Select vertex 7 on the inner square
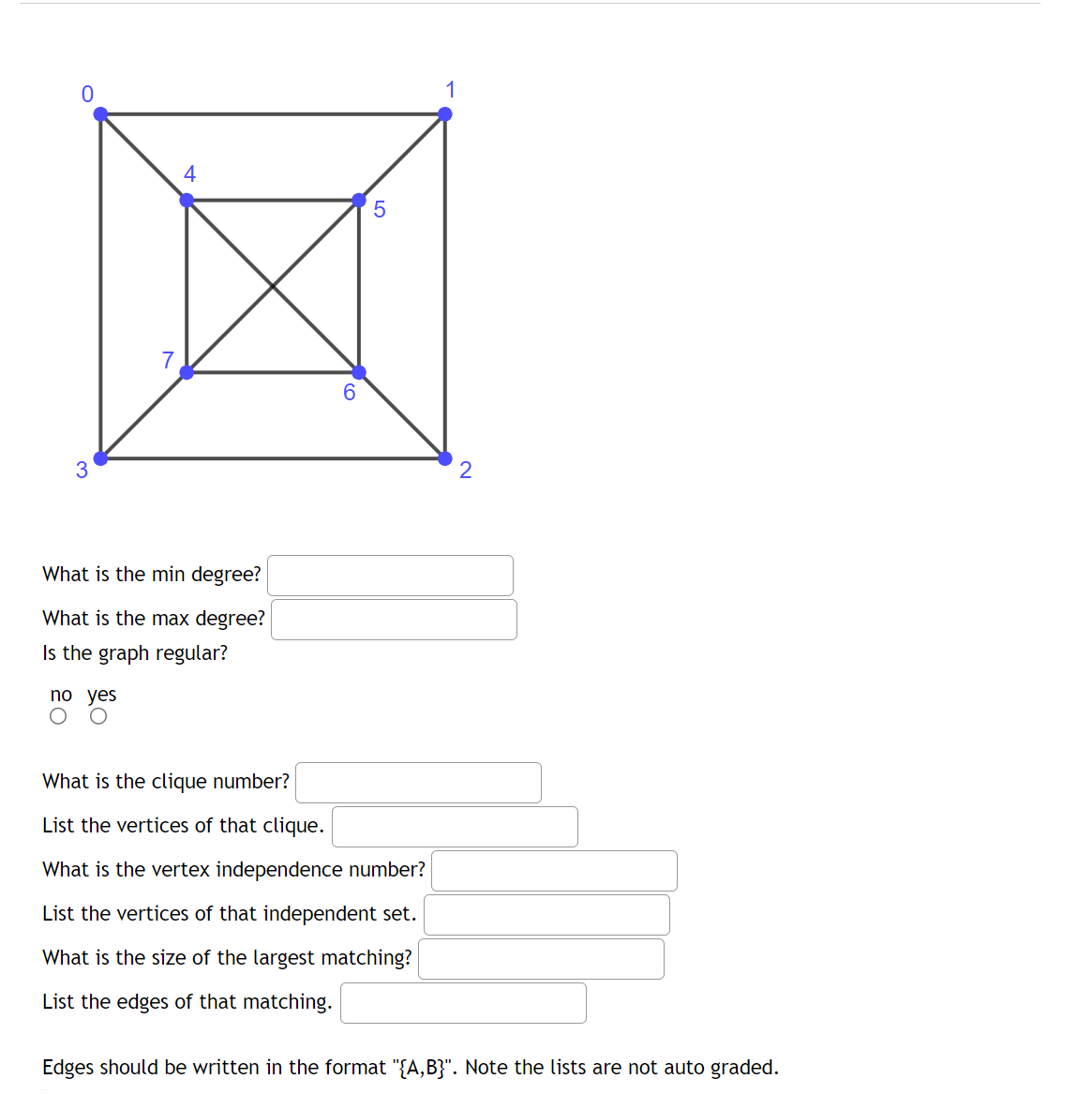The width and height of the screenshot is (1092, 1094). click(x=187, y=372)
